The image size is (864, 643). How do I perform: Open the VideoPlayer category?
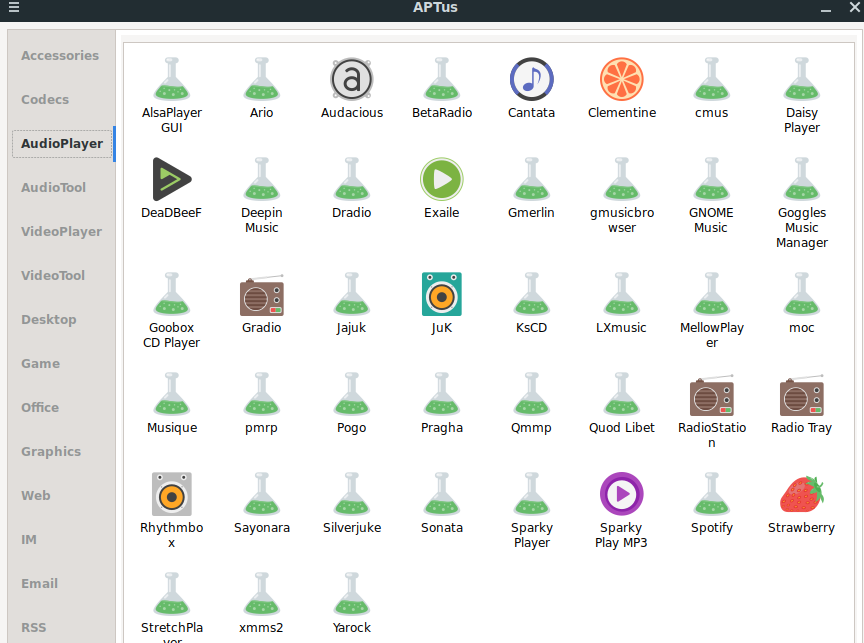tap(61, 232)
